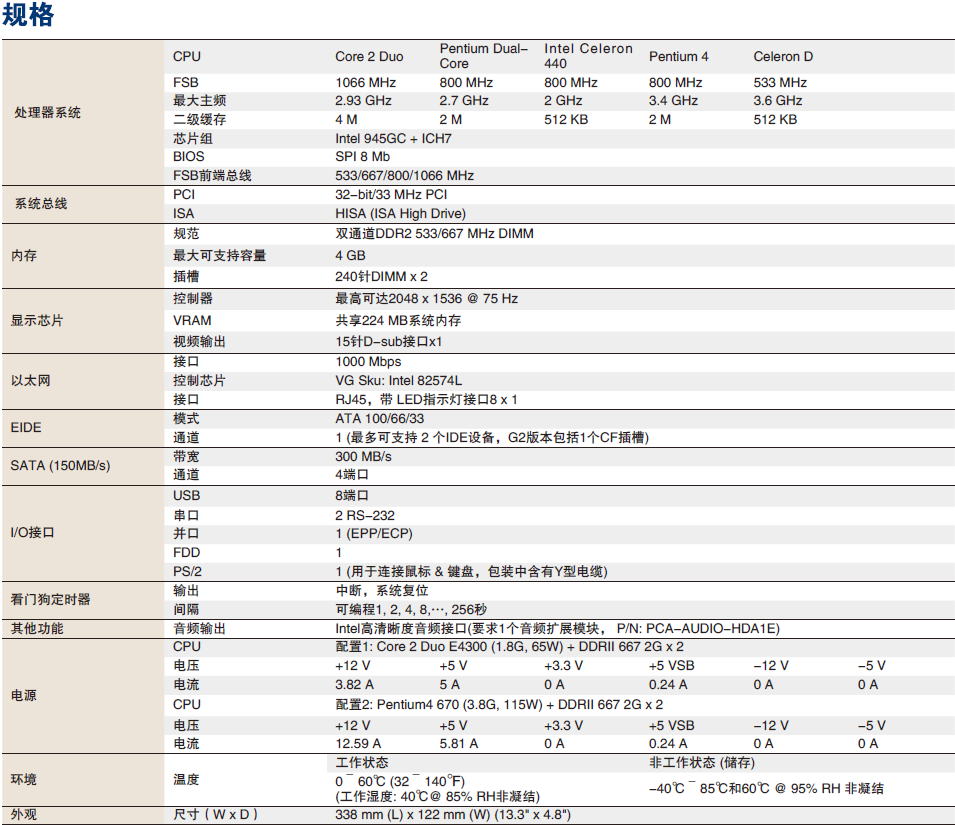Select the 2.93 GHz max frequency
This screenshot has height=825, width=955.
363,100
